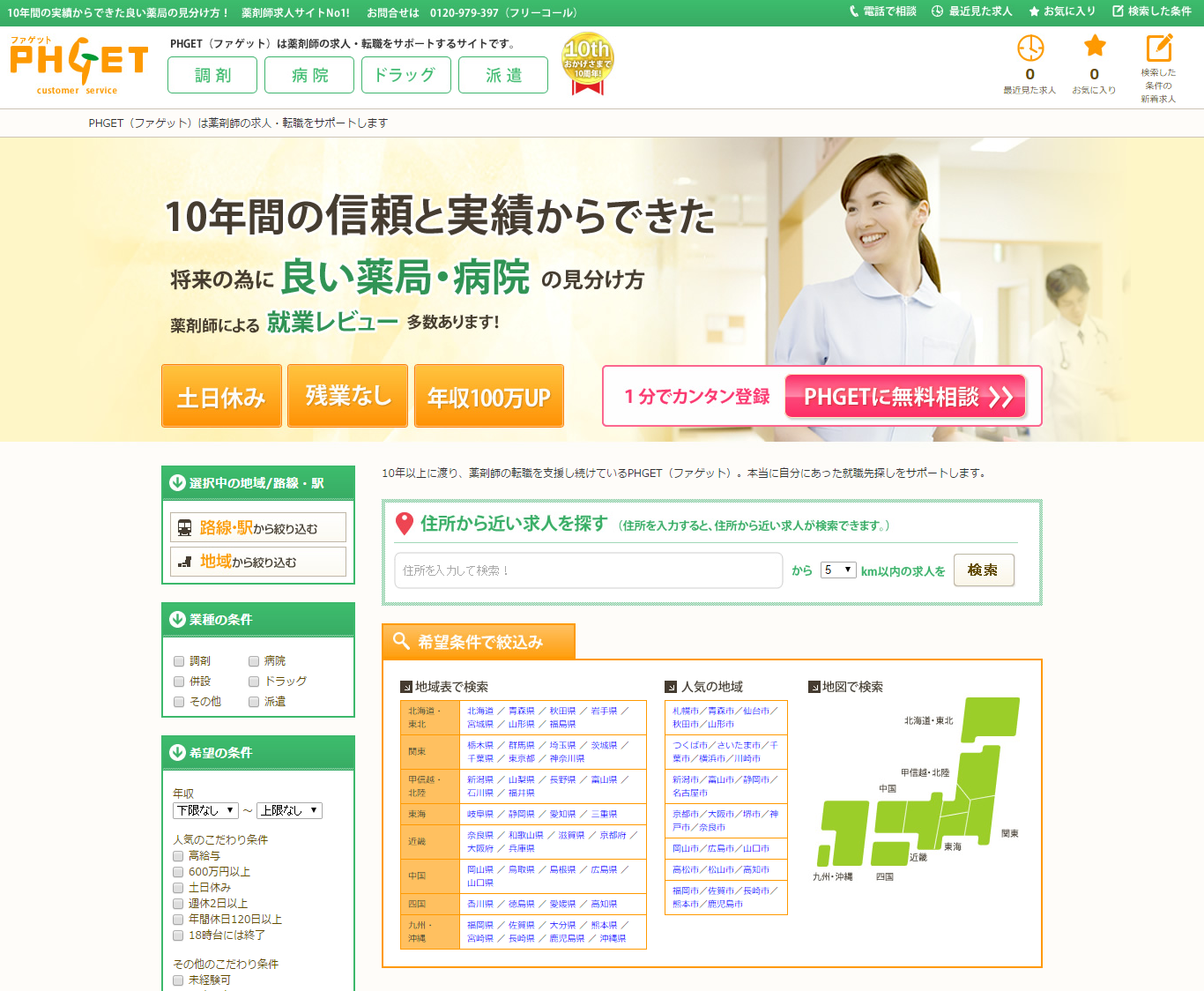
Task: Select Hokkaido-Tohoku region on the map
Action: click(x=989, y=719)
